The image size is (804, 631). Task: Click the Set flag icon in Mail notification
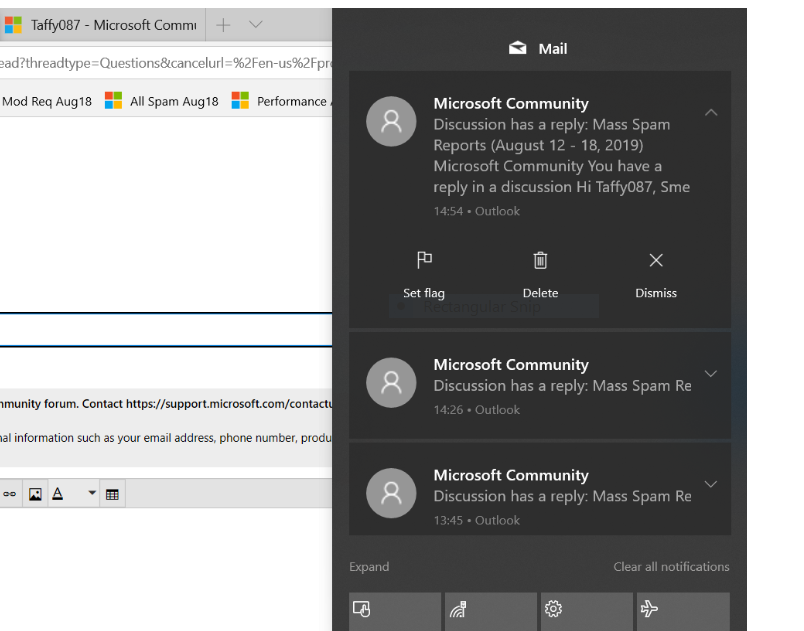coord(424,260)
